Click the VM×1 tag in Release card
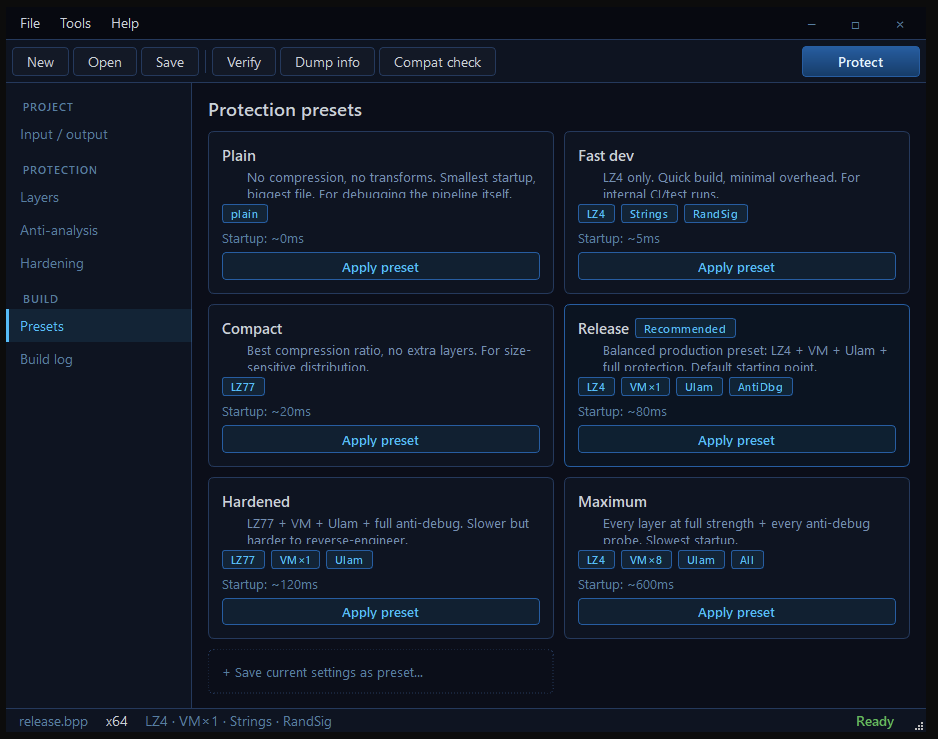This screenshot has width=938, height=739. (645, 387)
